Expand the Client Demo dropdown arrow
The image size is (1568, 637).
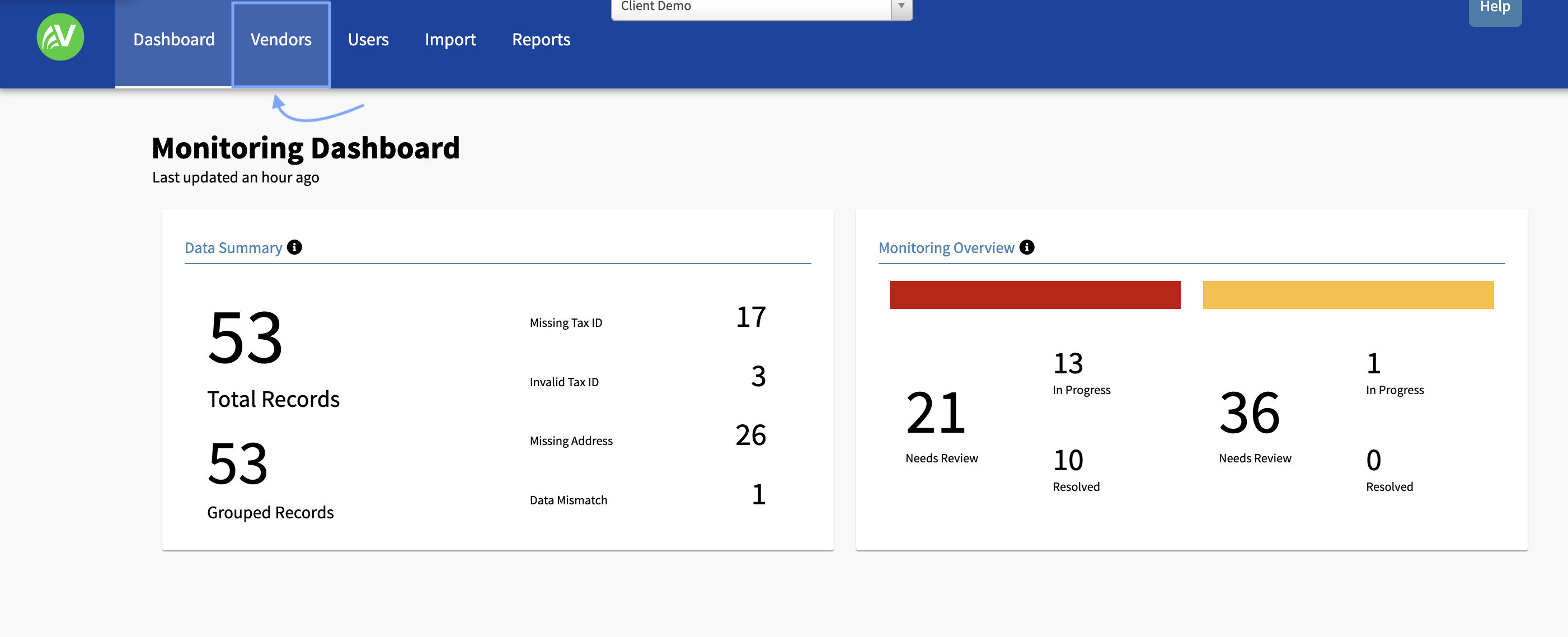(902, 7)
